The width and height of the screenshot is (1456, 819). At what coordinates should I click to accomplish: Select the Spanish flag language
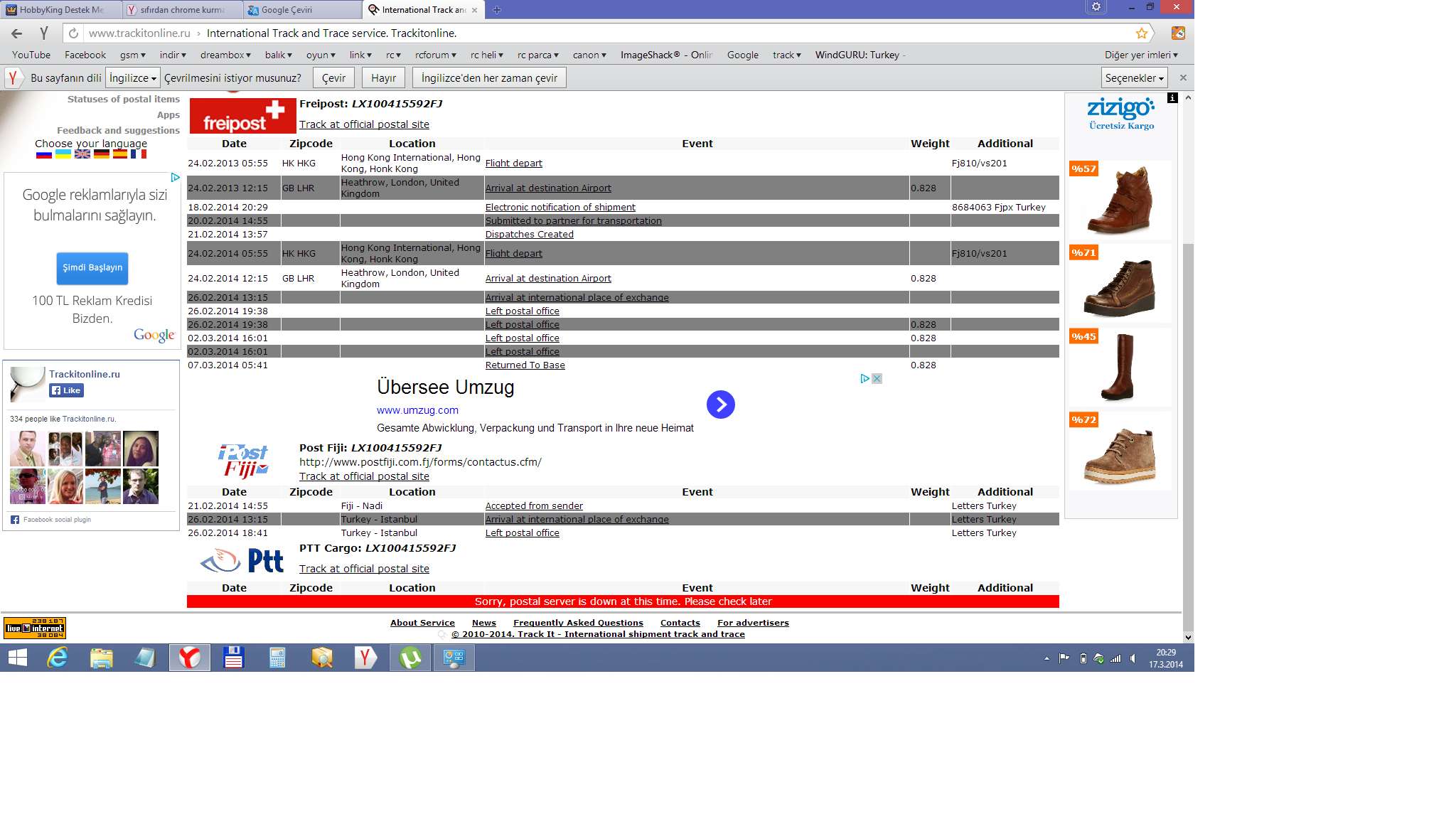tap(120, 154)
